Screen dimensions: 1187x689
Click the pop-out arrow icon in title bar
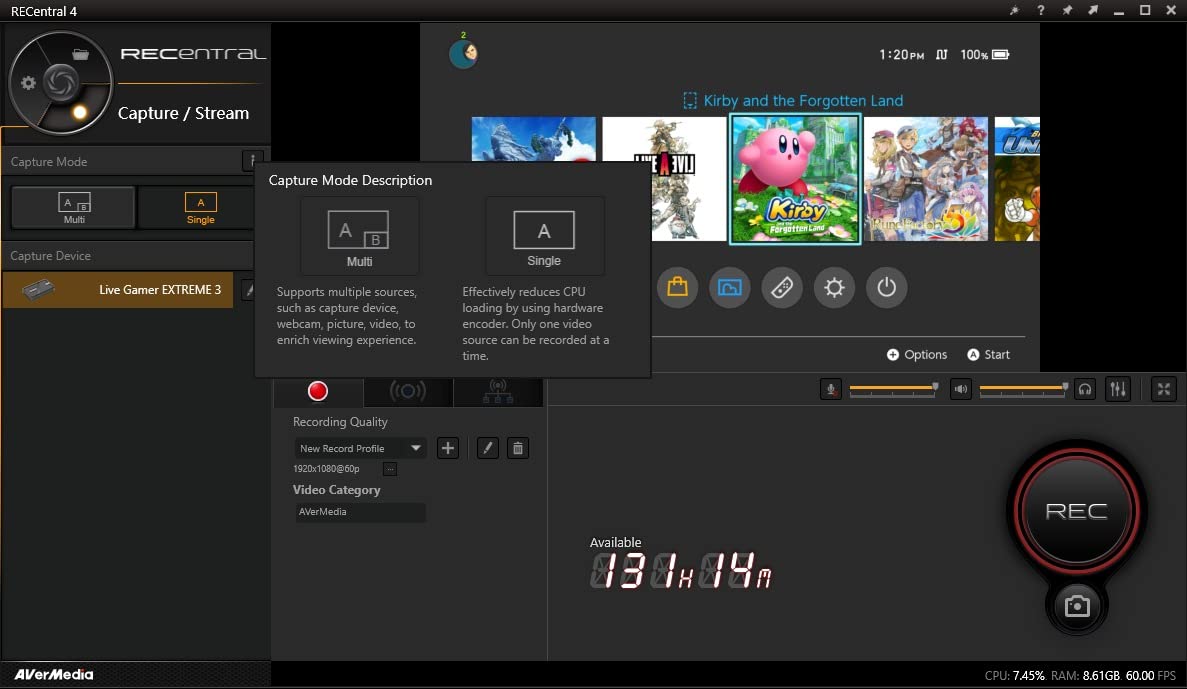(x=1093, y=11)
